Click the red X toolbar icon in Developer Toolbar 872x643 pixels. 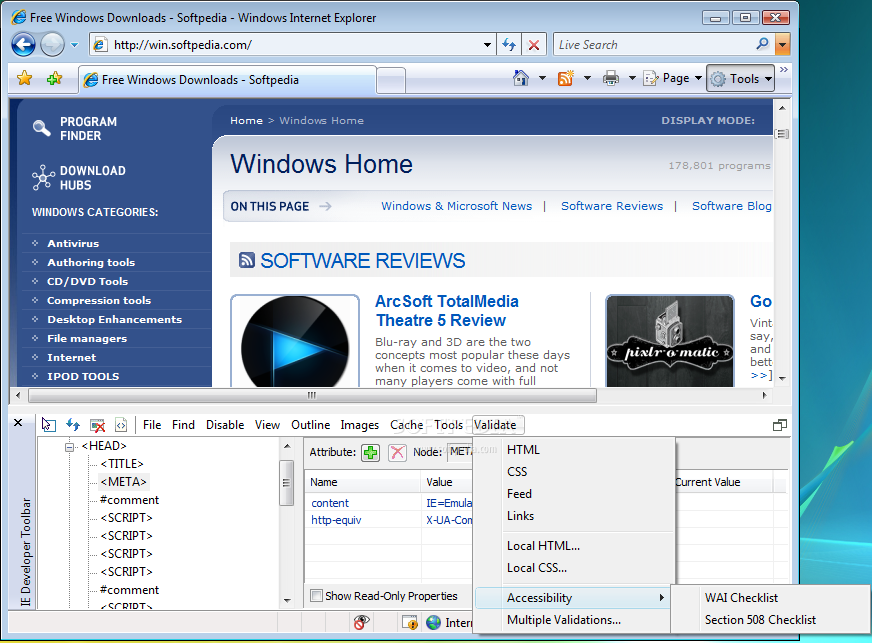click(97, 425)
